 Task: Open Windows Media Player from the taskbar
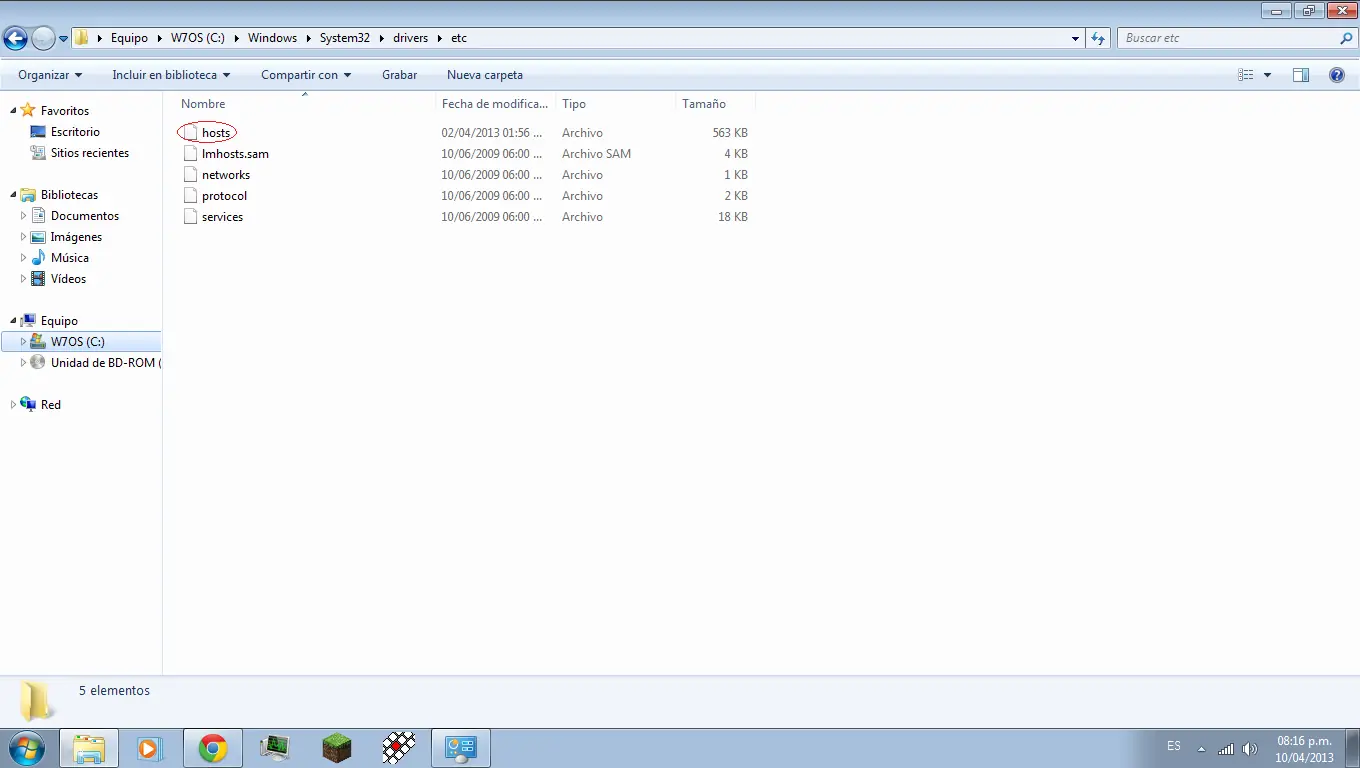point(150,748)
